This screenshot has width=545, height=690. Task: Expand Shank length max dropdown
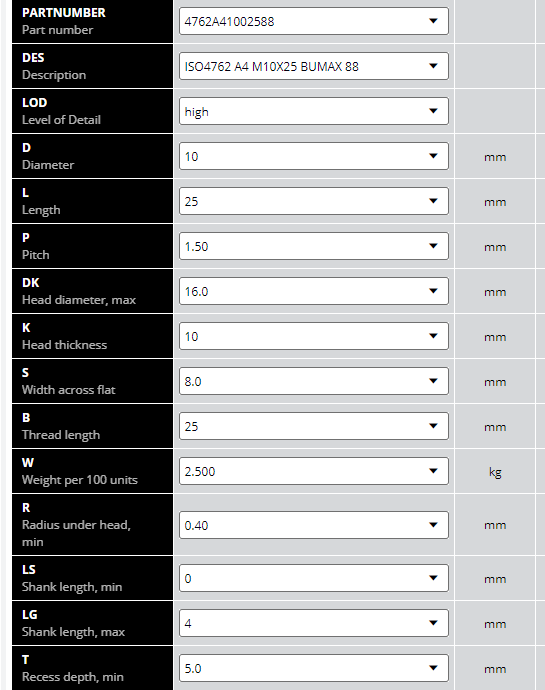pyautogui.click(x=313, y=623)
